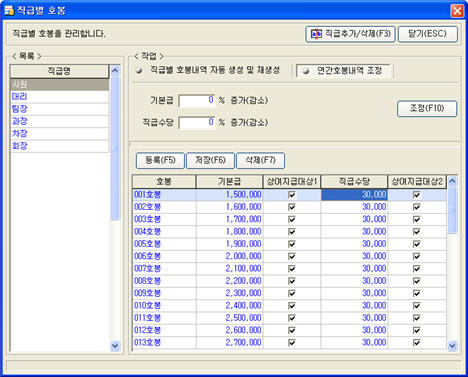
Task: Close the 직급별 호봉 window
Action: [457, 11]
